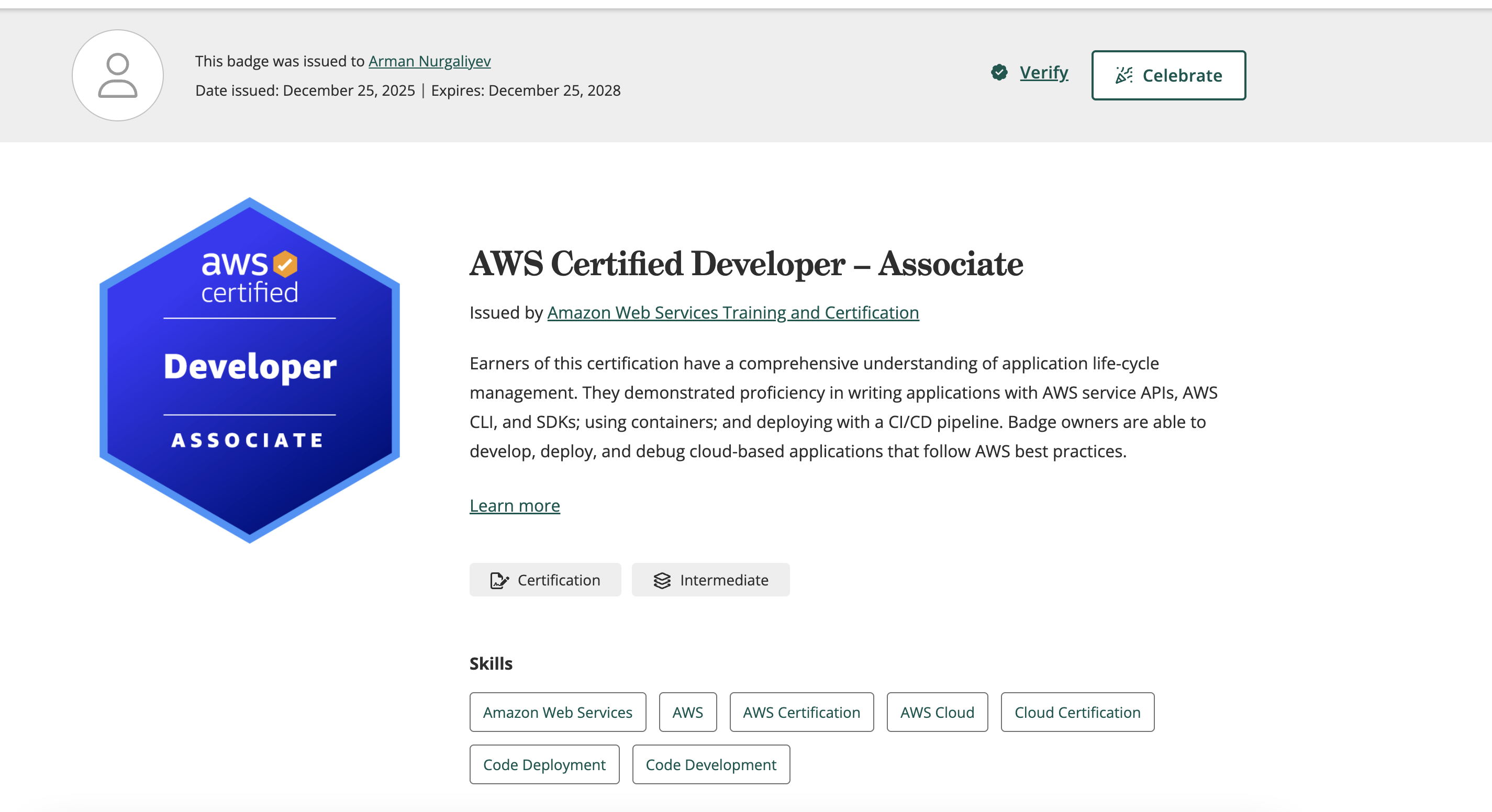Image resolution: width=1492 pixels, height=812 pixels.
Task: Click the Date issued December 25, 2025 text
Action: click(305, 91)
